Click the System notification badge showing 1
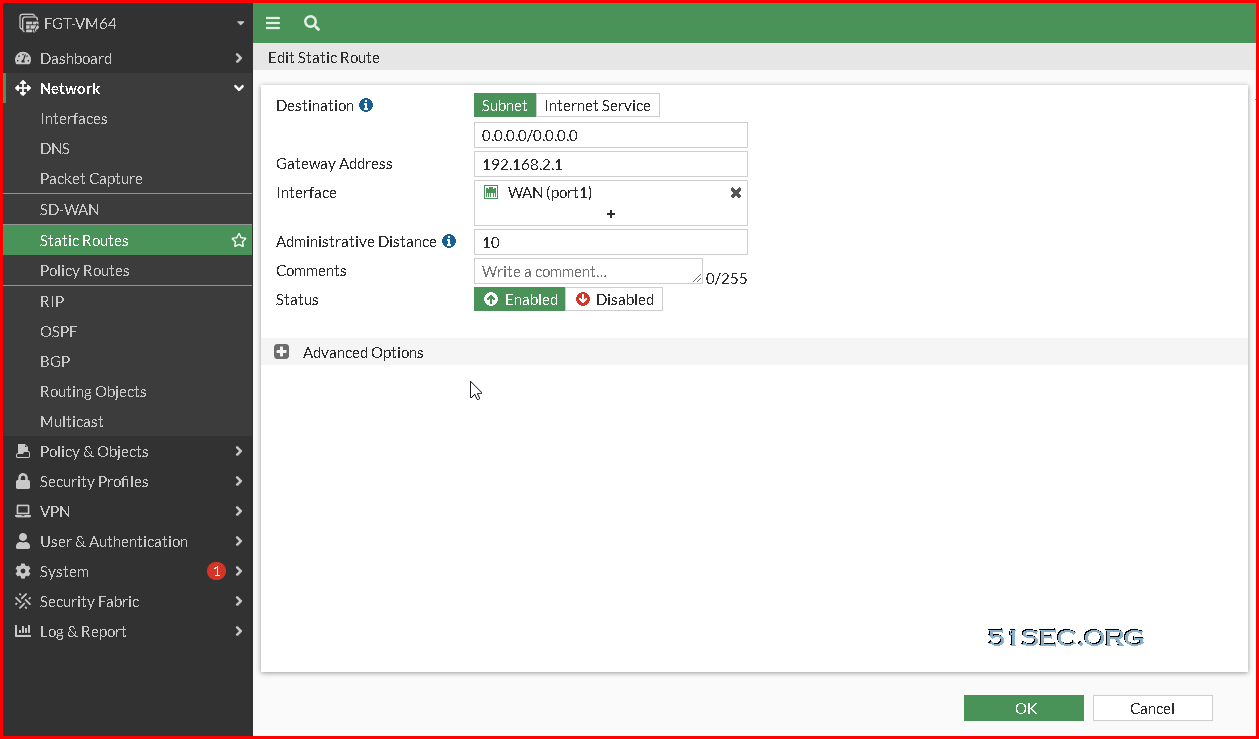Image resolution: width=1259 pixels, height=739 pixels. (x=216, y=571)
